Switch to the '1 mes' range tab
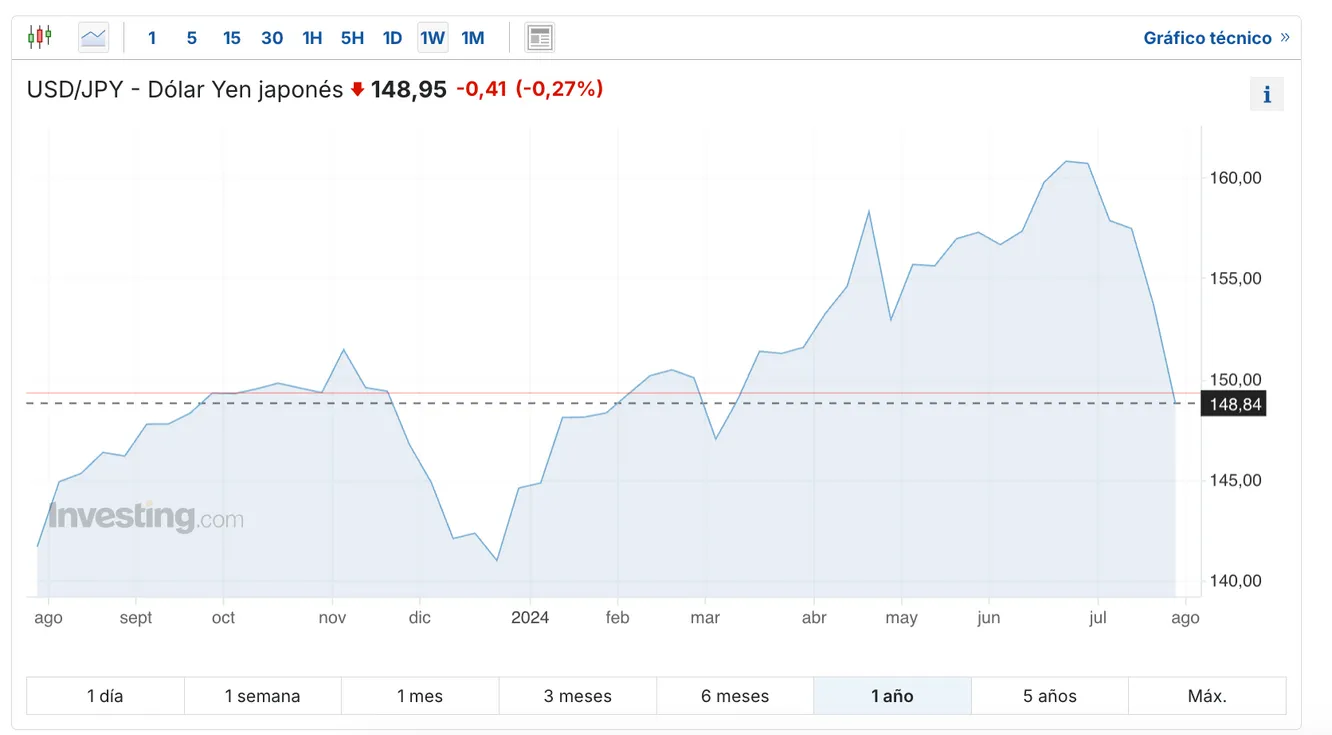 click(x=420, y=696)
